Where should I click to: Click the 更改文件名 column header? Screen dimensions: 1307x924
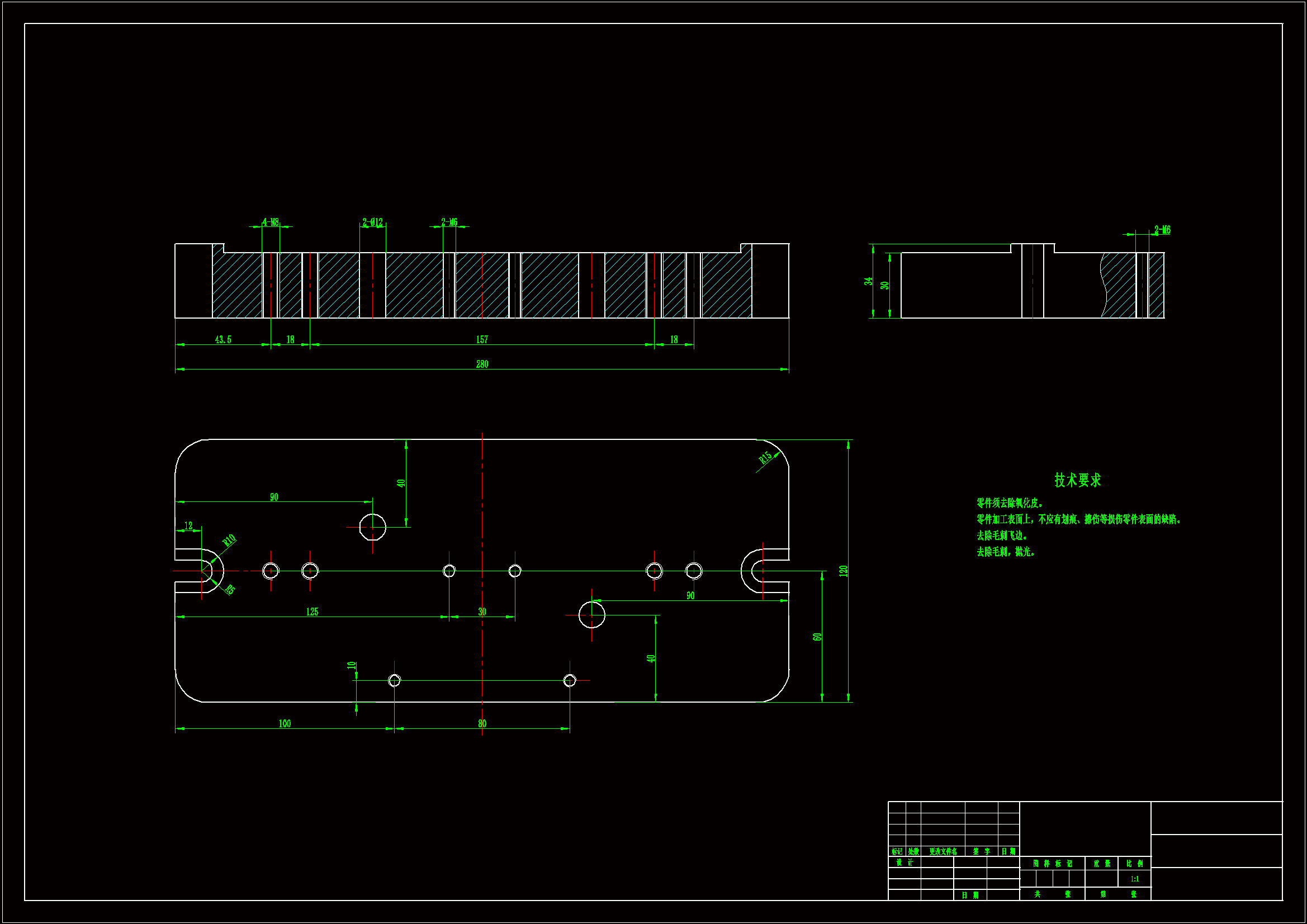pyautogui.click(x=943, y=851)
